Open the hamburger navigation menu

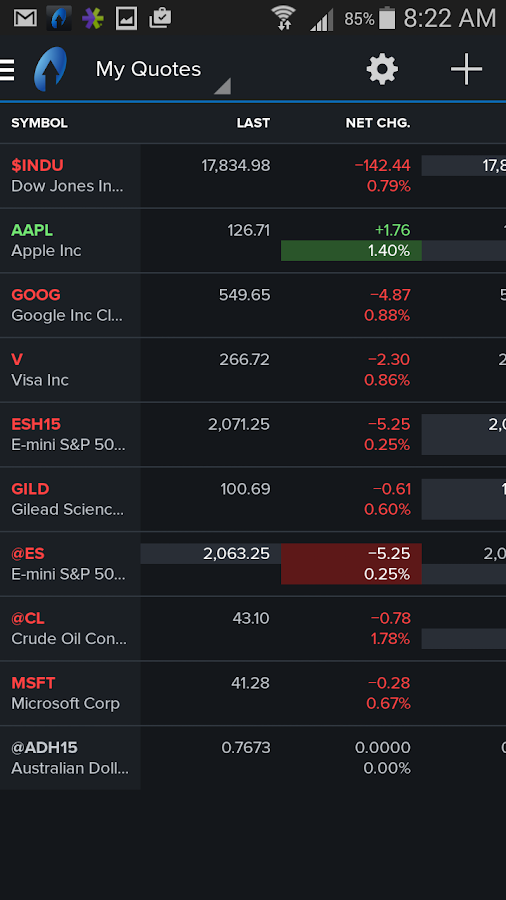click(x=7, y=69)
